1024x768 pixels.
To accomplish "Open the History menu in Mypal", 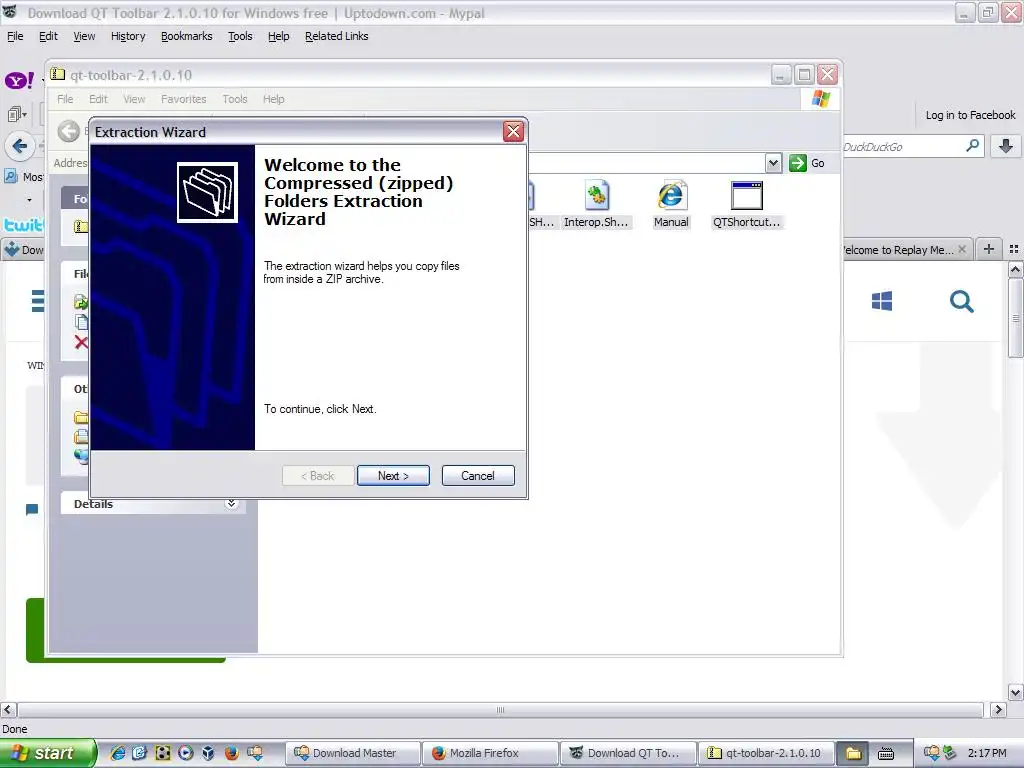I will 128,36.
